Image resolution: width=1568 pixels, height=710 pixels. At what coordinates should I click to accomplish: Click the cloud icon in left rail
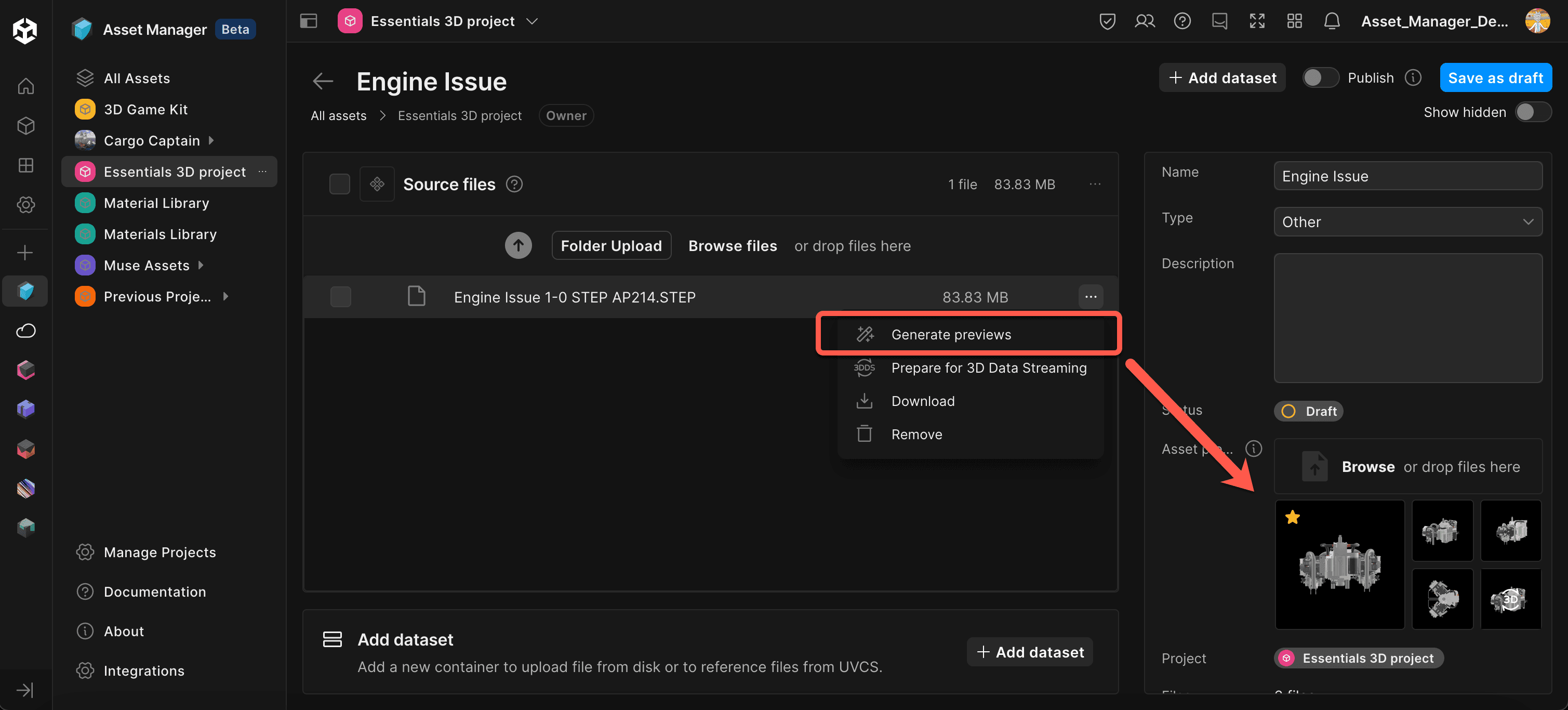[x=25, y=331]
